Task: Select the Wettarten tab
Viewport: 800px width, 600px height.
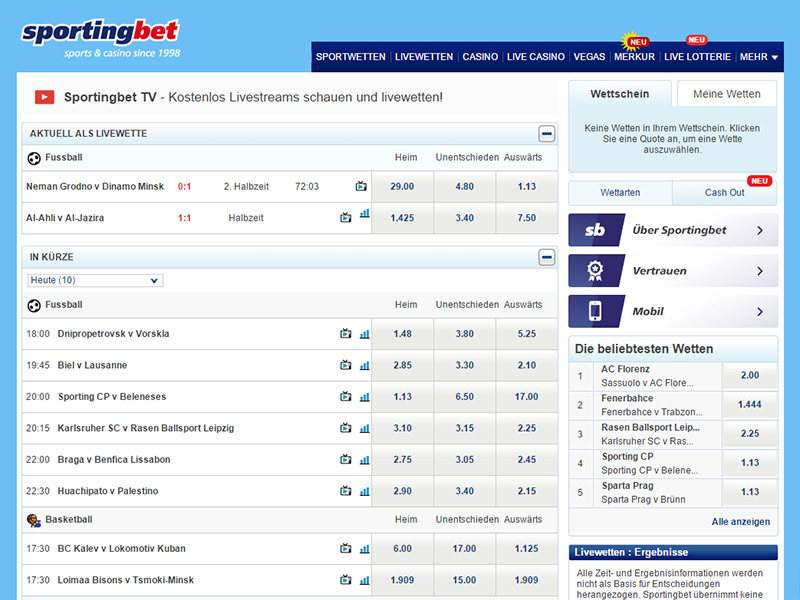Action: pos(620,193)
